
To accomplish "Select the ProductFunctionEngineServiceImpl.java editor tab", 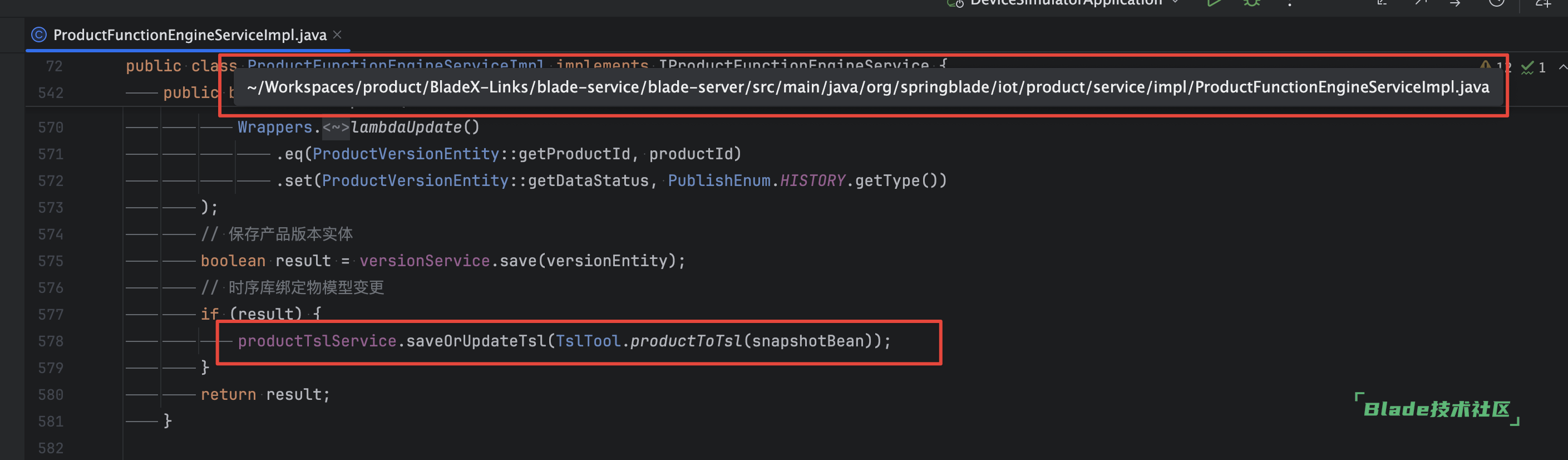I will coord(188,35).
